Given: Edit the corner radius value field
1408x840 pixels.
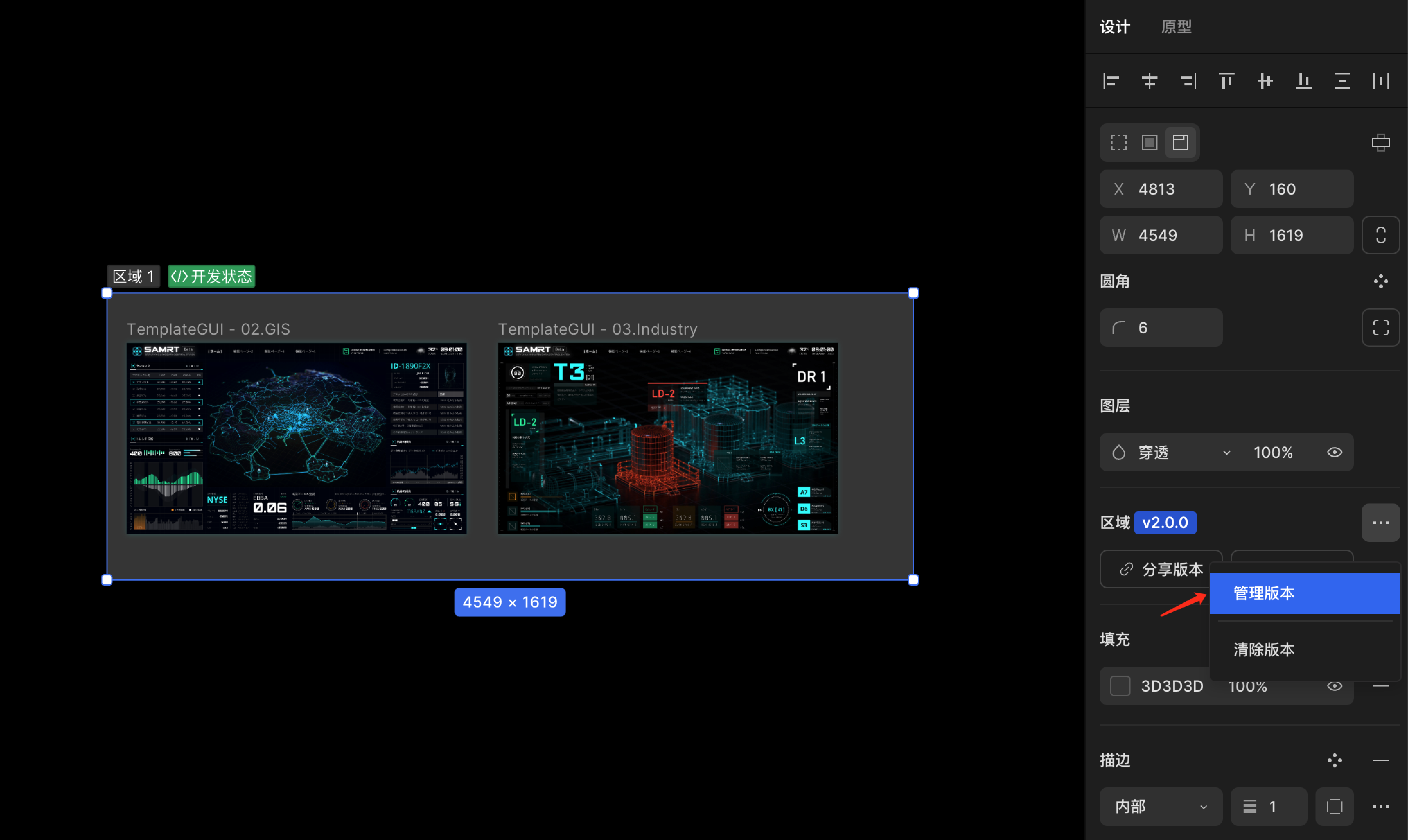Looking at the screenshot, I should 1161,328.
